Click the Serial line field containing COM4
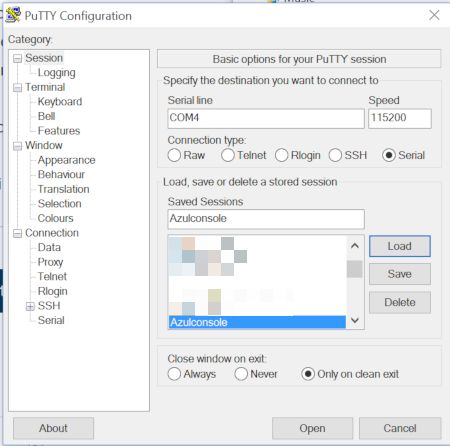This screenshot has height=446, width=450. (x=266, y=118)
